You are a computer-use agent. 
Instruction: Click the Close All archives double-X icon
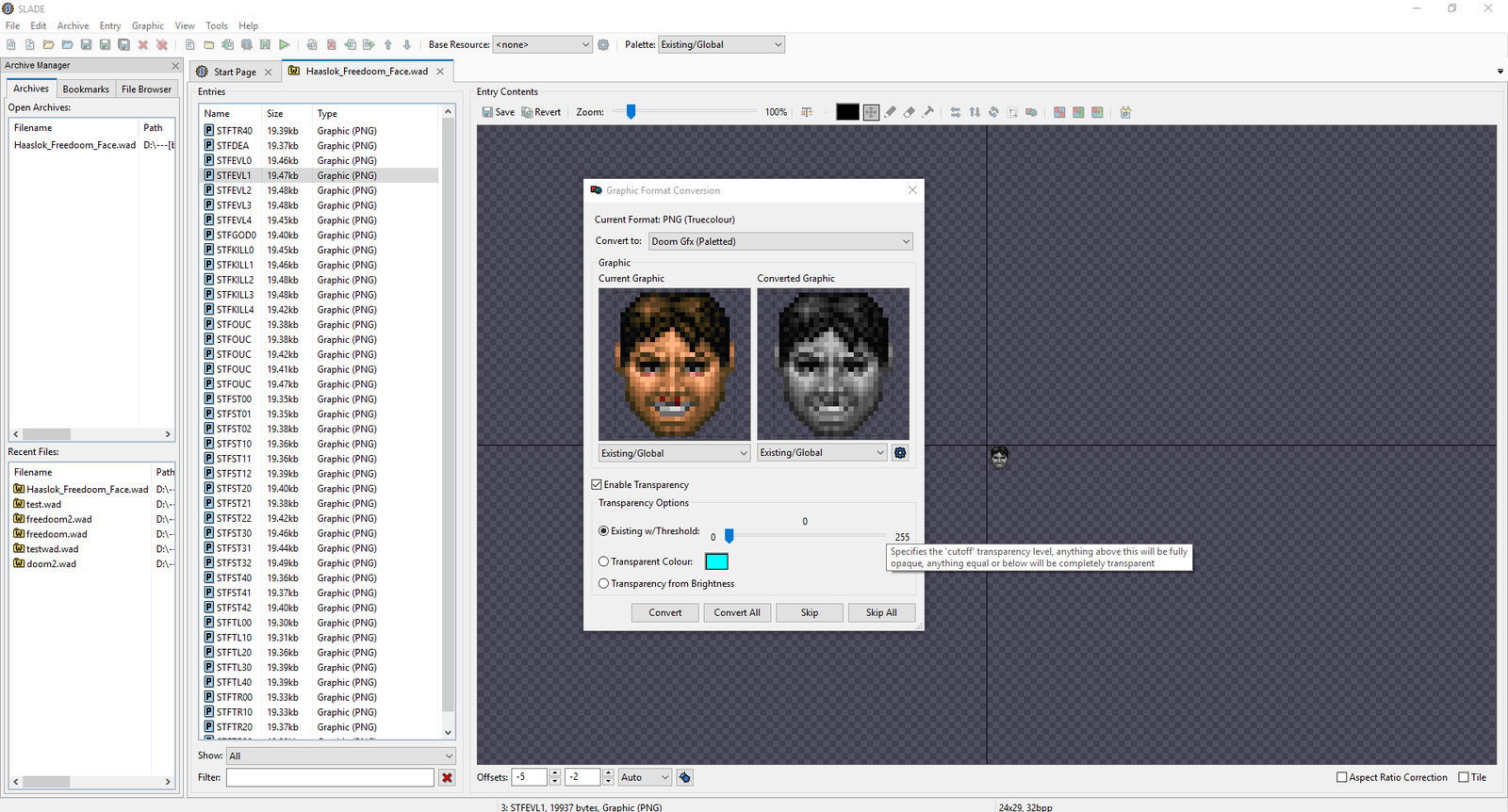coord(162,44)
